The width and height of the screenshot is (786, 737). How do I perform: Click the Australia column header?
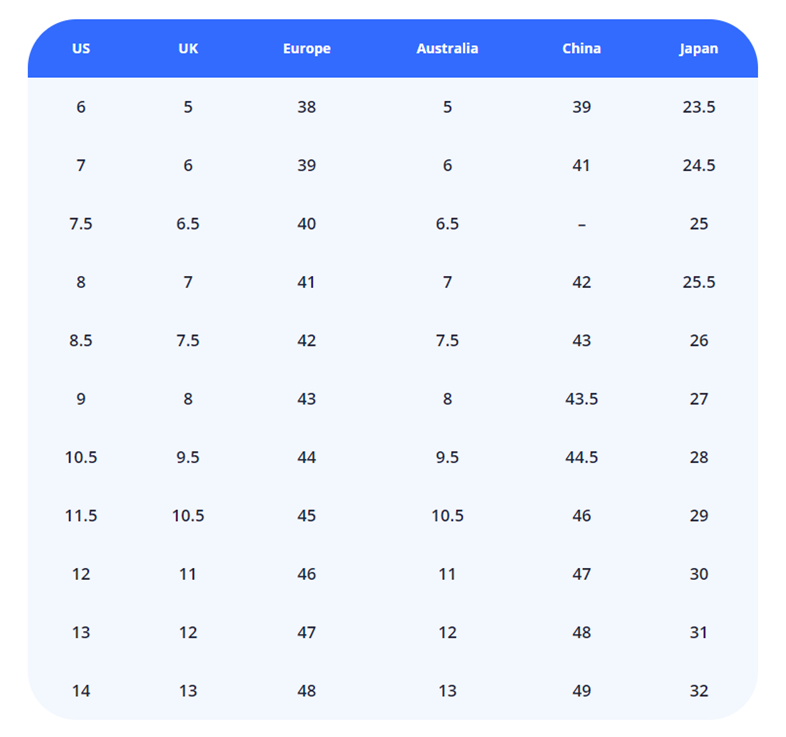tap(447, 48)
